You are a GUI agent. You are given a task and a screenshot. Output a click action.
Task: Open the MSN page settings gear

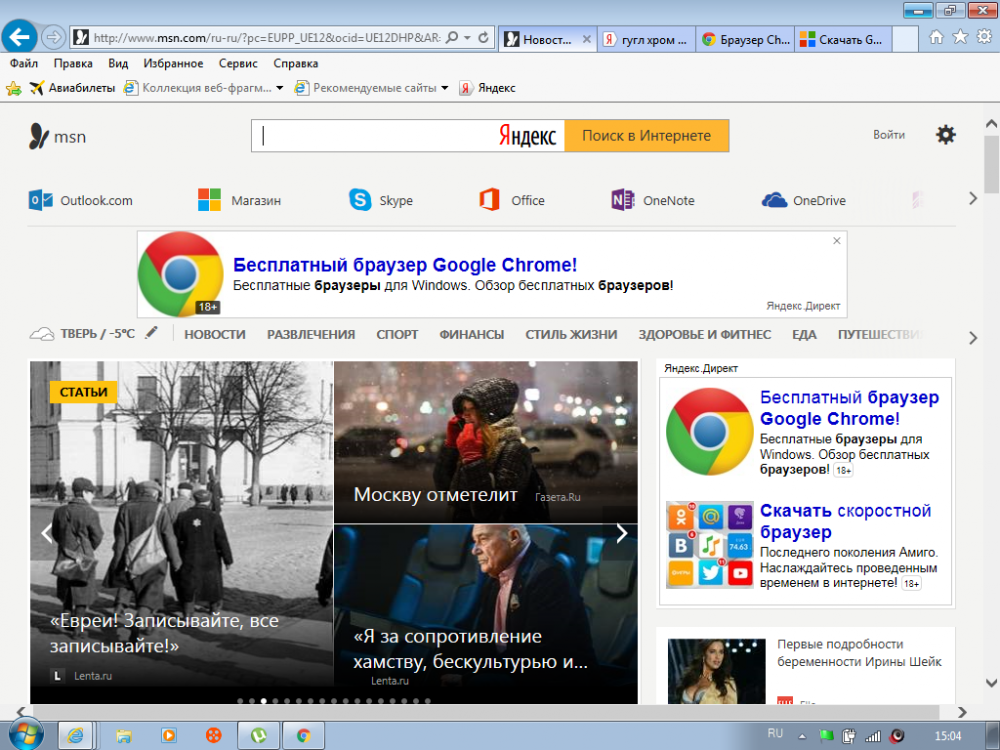point(945,133)
